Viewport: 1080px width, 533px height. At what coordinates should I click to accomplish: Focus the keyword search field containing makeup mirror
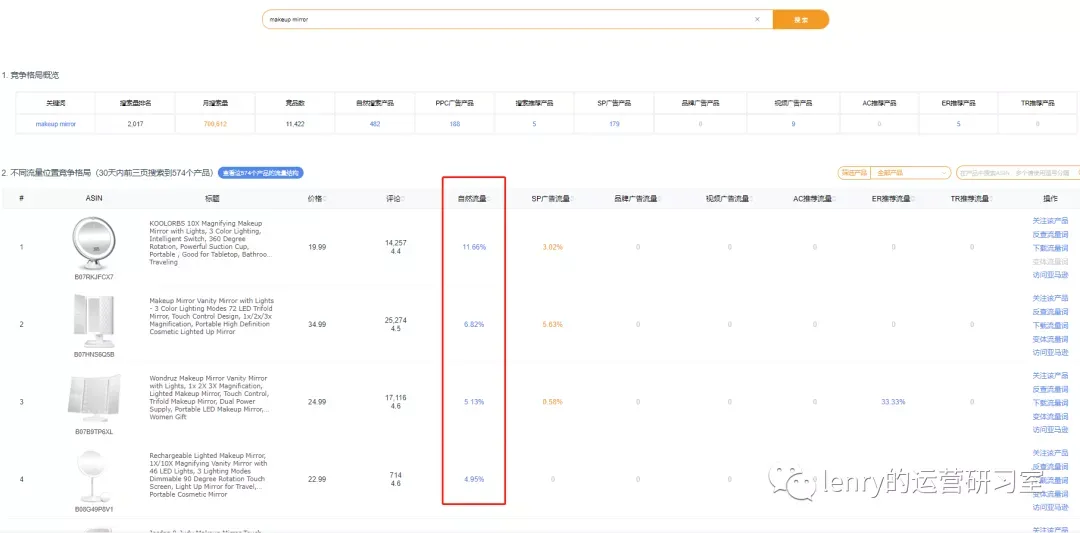pyautogui.click(x=517, y=19)
